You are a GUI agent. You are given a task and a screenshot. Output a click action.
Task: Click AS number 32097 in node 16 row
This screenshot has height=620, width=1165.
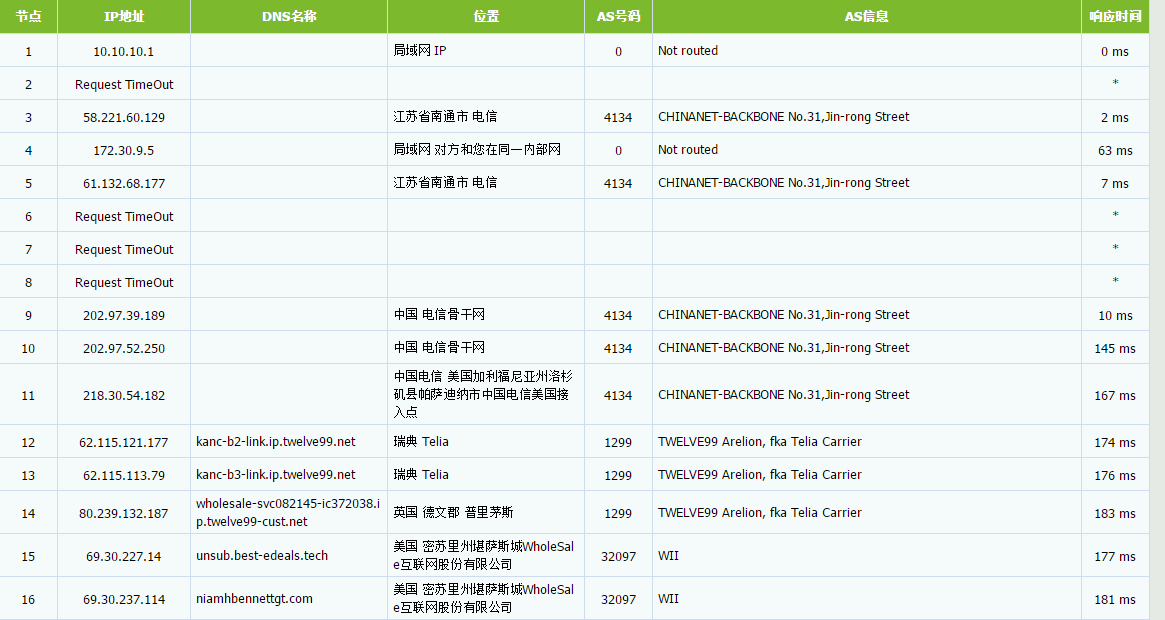(x=618, y=599)
